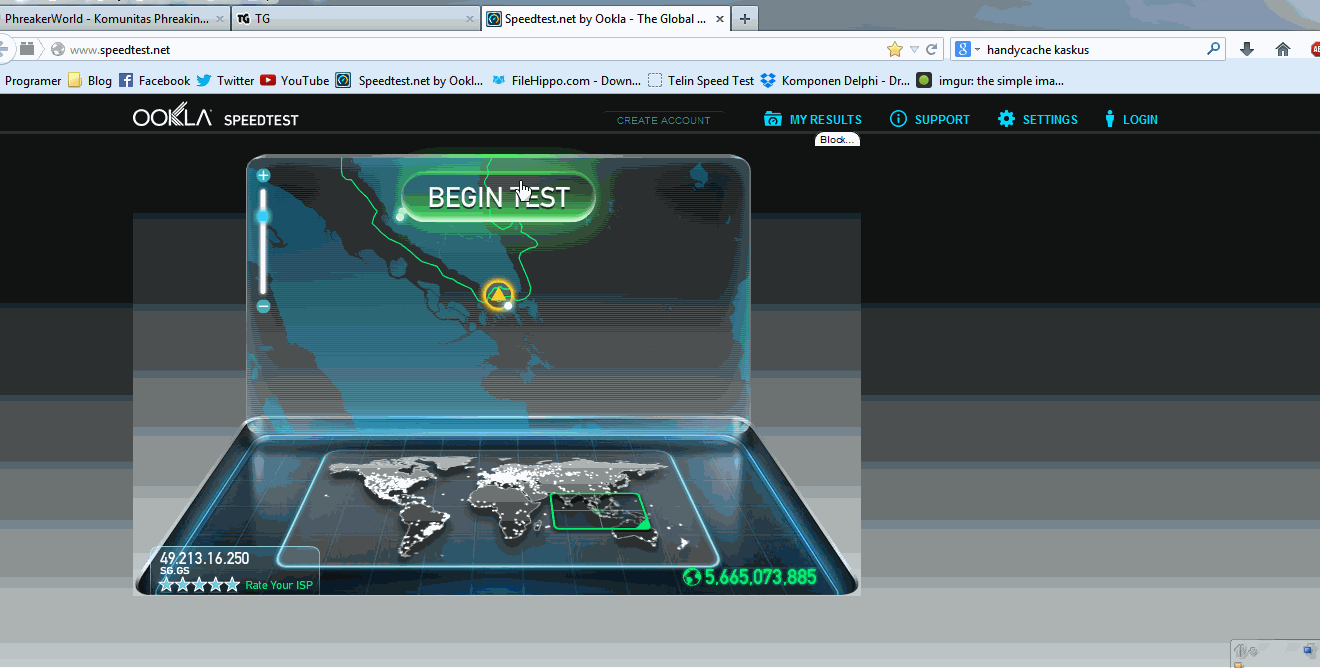Open MY RESULTS page
The image size is (1320, 668).
coord(813,119)
